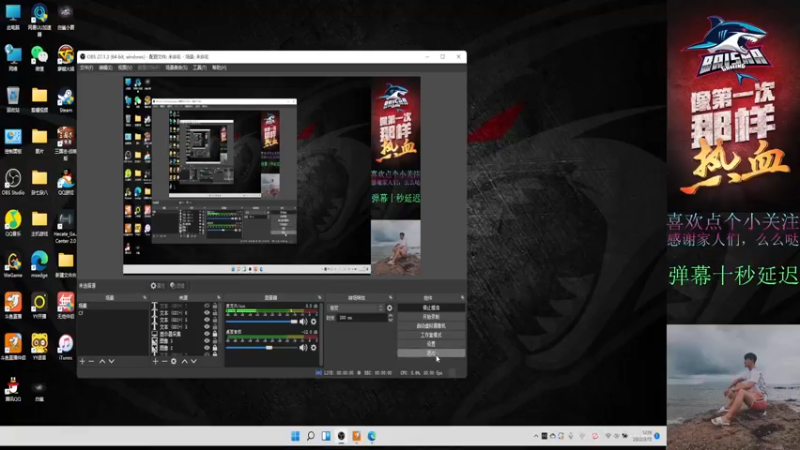Click 桌面音频 volume slider
This screenshot has width=800, height=450.
tap(262, 347)
